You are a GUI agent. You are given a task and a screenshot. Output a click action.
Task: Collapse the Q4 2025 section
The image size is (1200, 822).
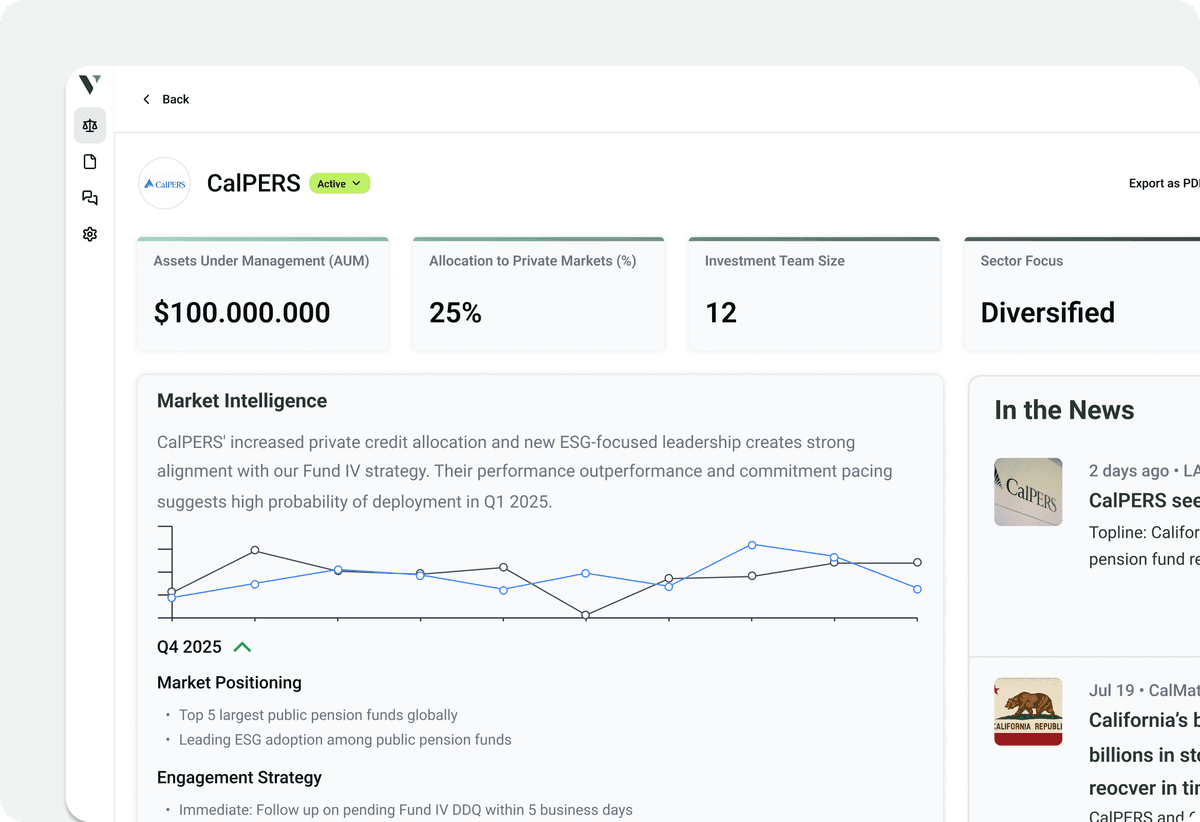pos(242,646)
